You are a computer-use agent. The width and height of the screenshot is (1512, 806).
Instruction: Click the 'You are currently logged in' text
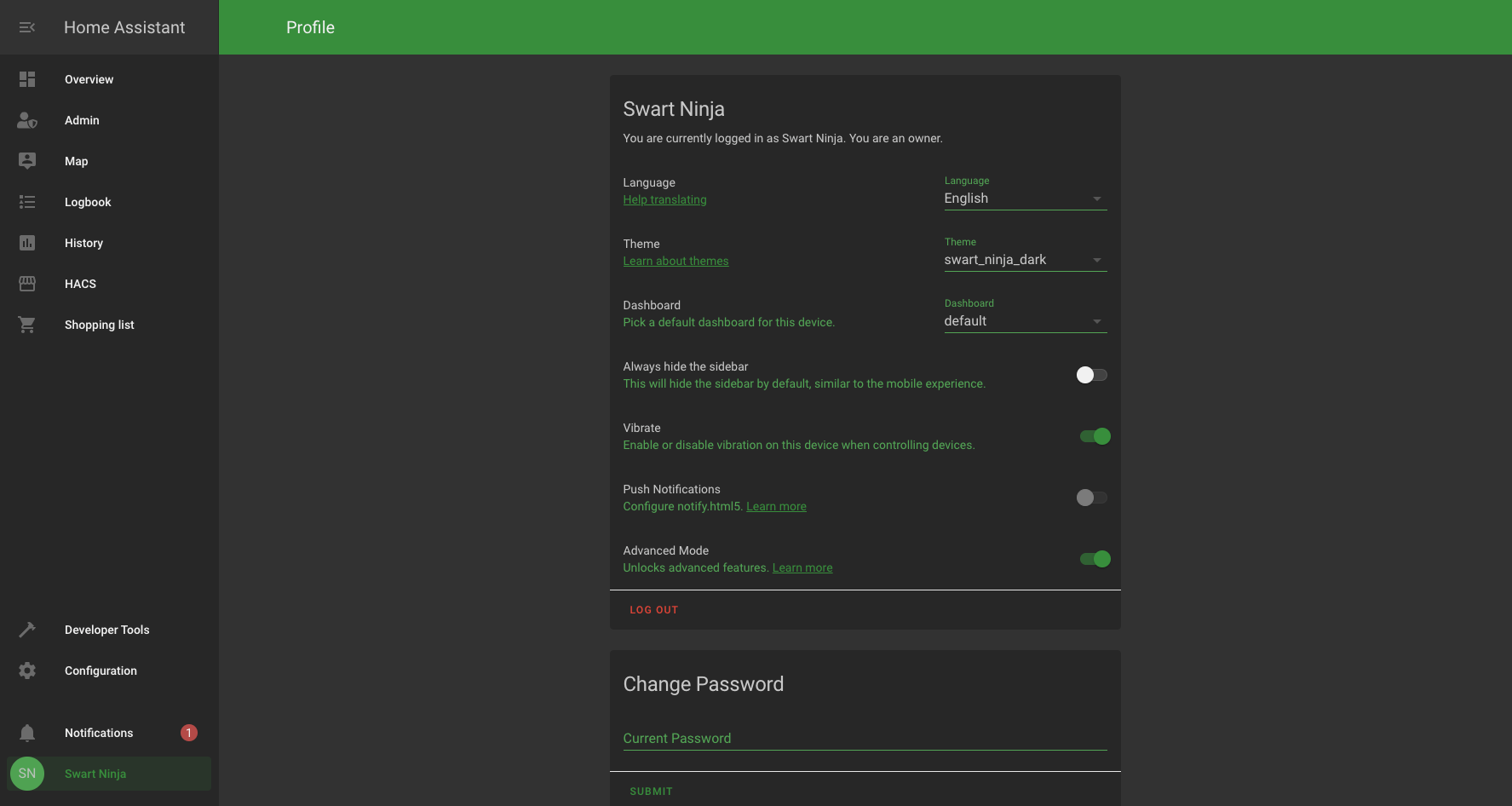[x=783, y=138]
